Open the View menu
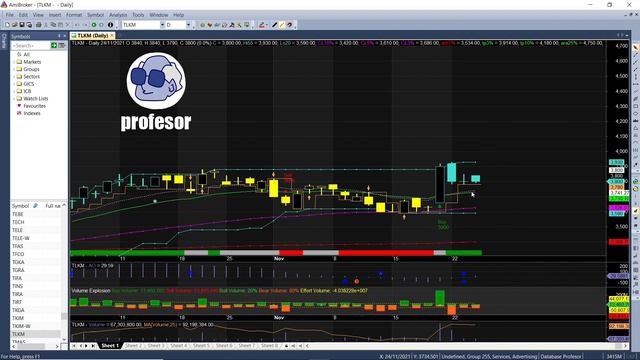 [x=38, y=15]
